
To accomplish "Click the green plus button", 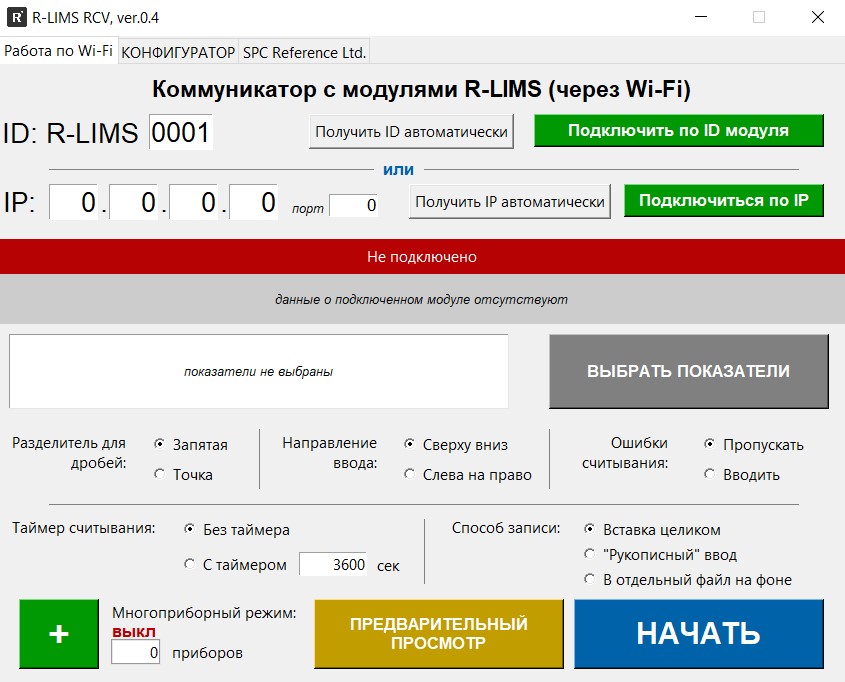I will 59,634.
